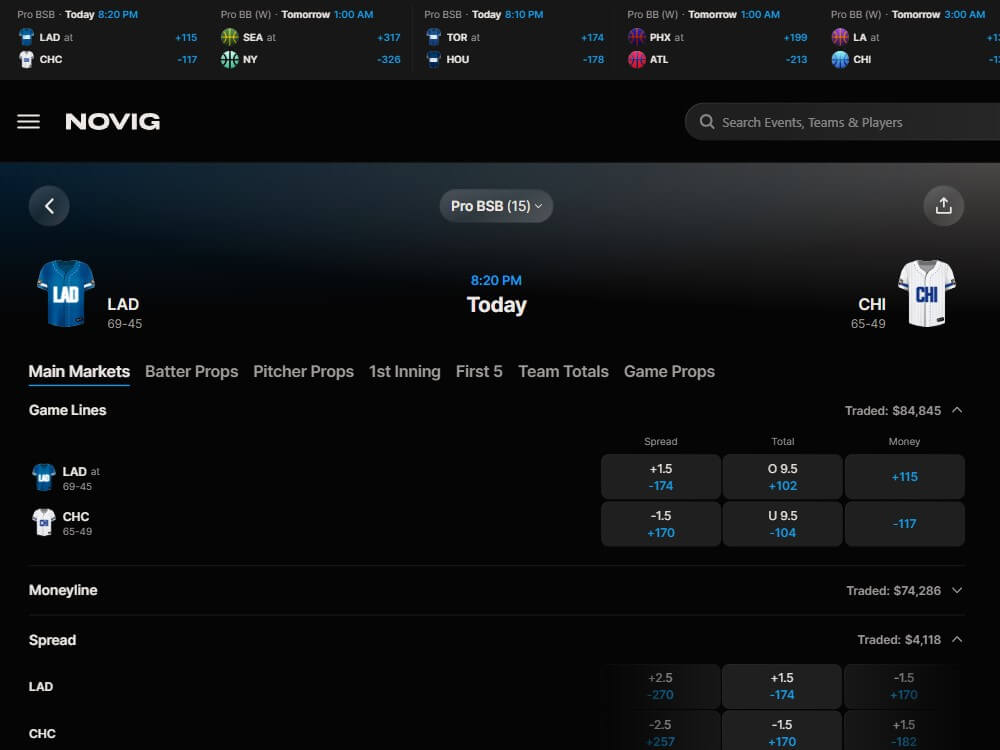This screenshot has height=750, width=1000.
Task: Click ATL basketball icon in ticker
Action: [x=636, y=59]
